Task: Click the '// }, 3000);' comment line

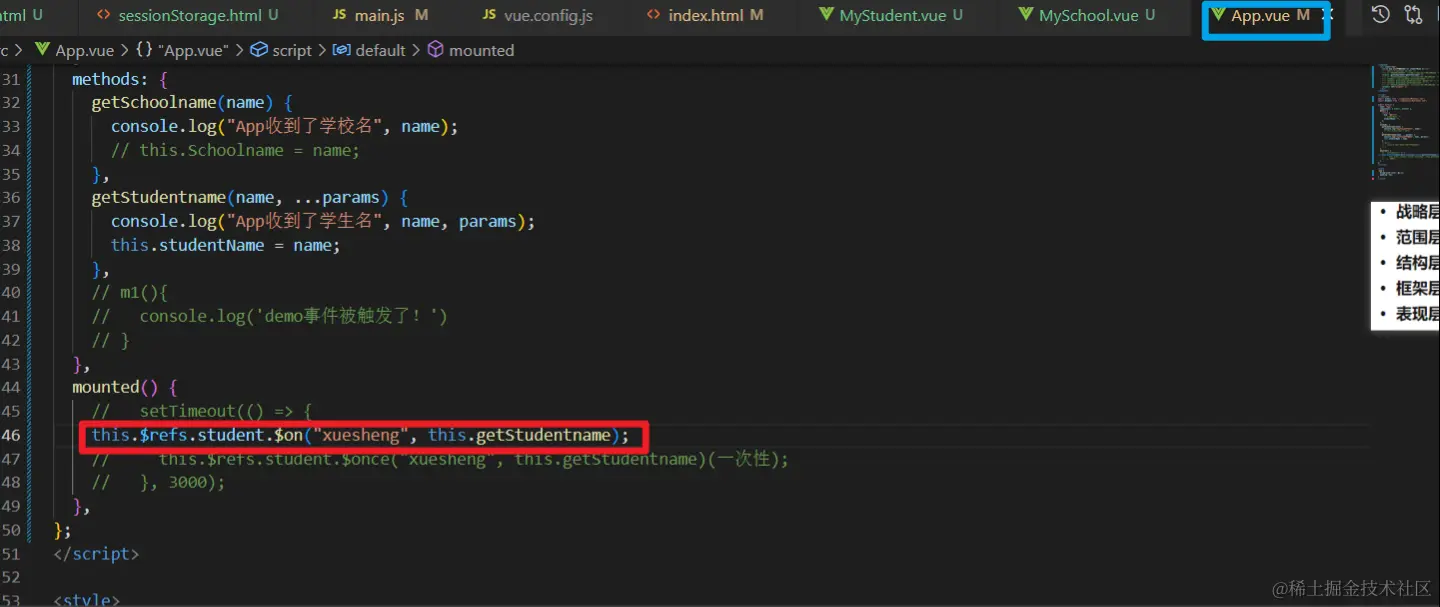Action: 158,482
